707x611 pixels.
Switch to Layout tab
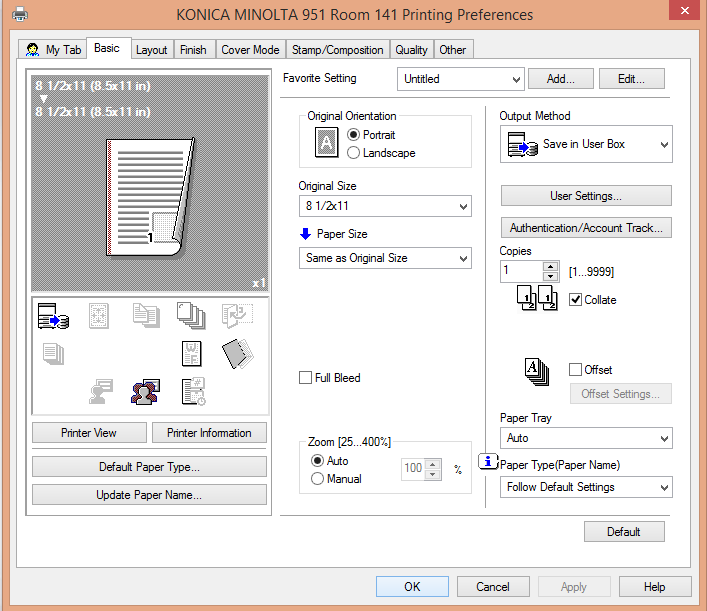click(152, 50)
